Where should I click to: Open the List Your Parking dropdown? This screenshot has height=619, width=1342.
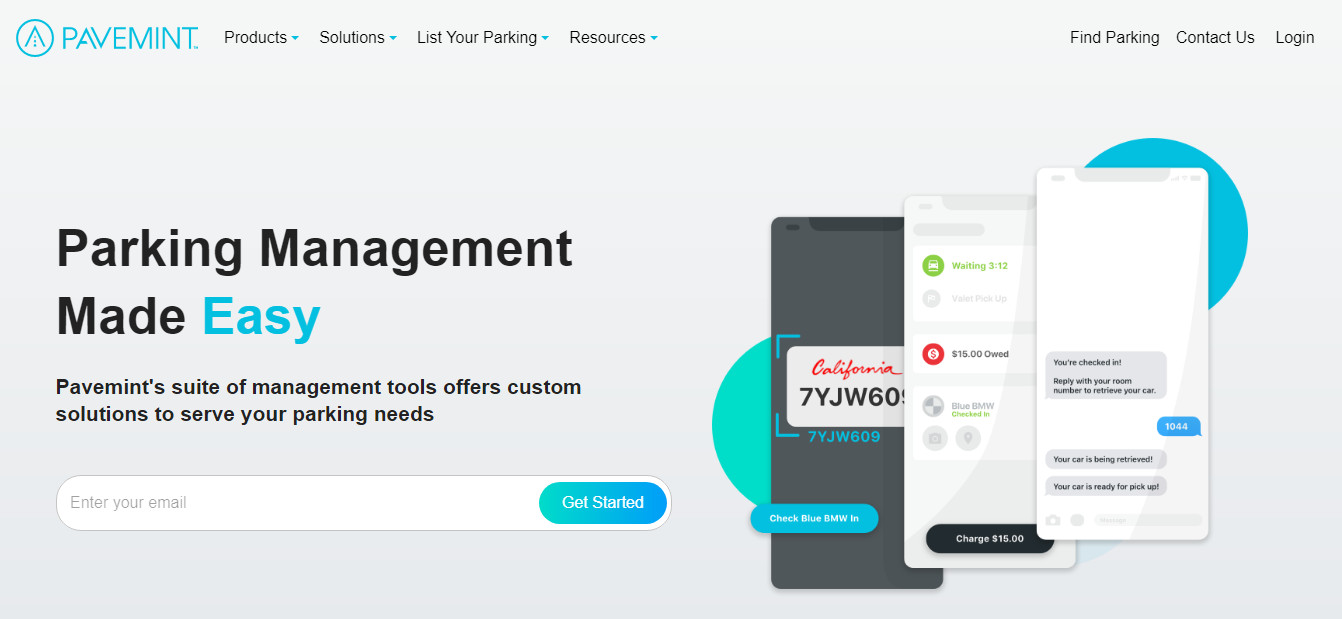coord(483,37)
